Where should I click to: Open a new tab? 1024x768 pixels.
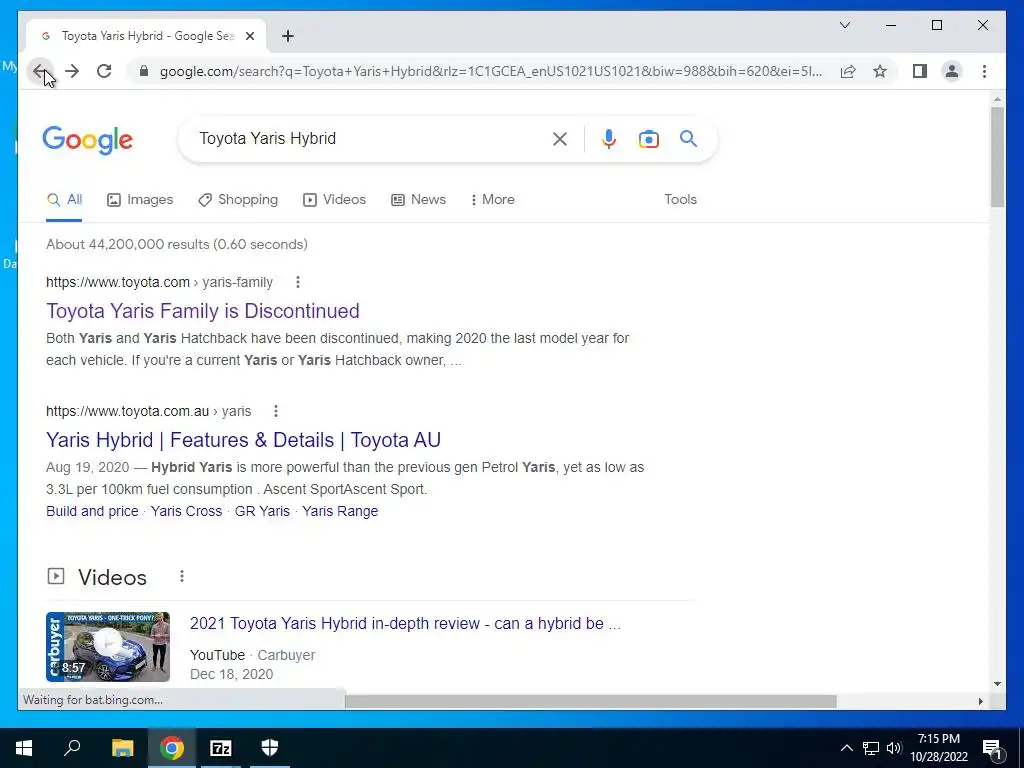(287, 37)
